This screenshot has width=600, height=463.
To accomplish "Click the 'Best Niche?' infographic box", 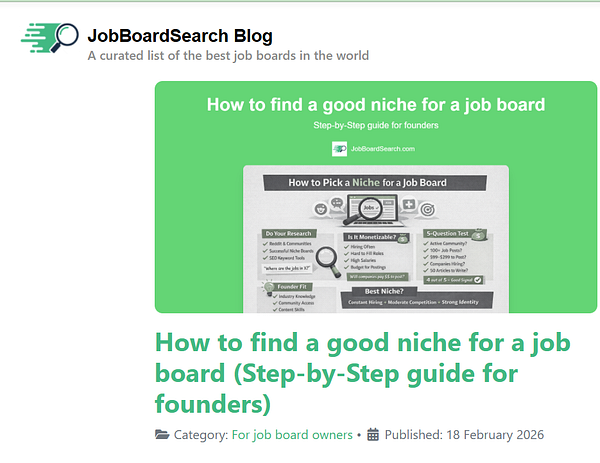I will pyautogui.click(x=417, y=298).
